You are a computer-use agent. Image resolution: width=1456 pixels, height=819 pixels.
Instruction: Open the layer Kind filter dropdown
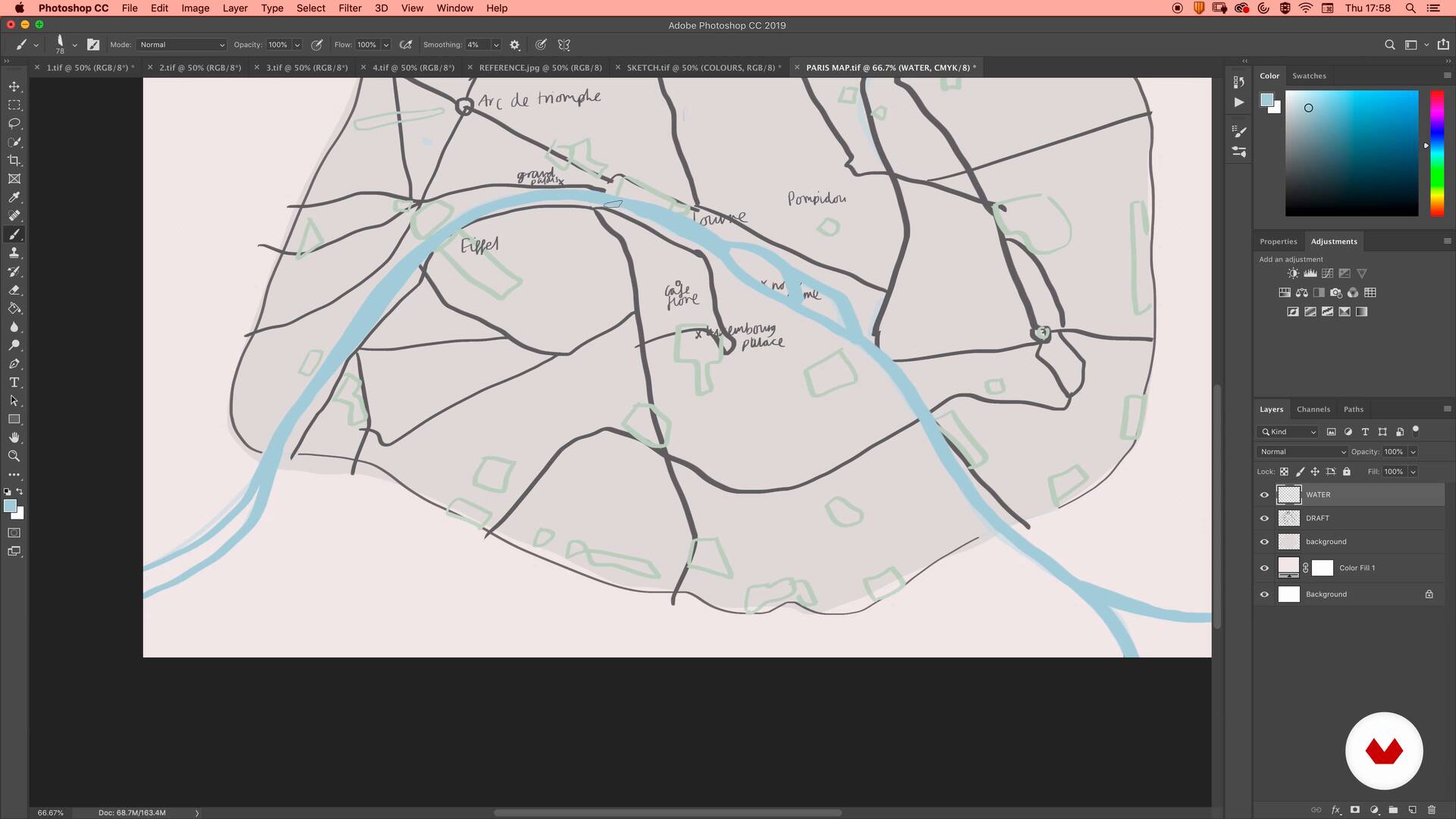pos(1288,432)
